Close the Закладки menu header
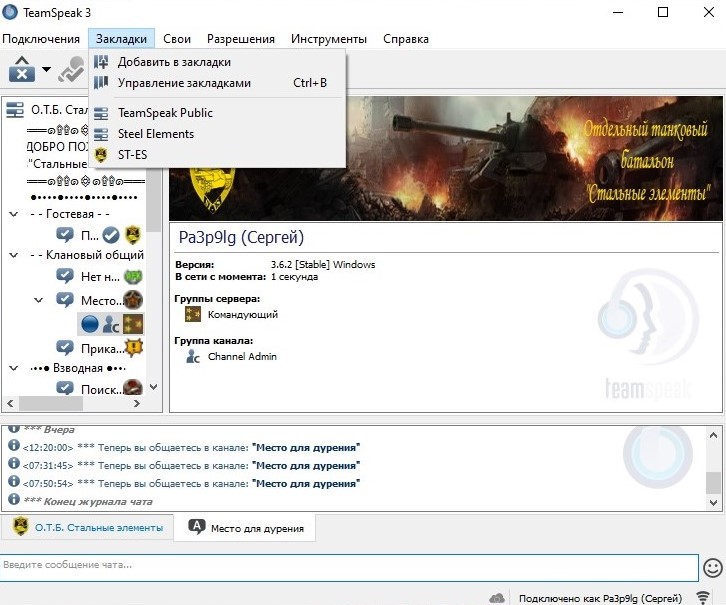 tap(121, 39)
